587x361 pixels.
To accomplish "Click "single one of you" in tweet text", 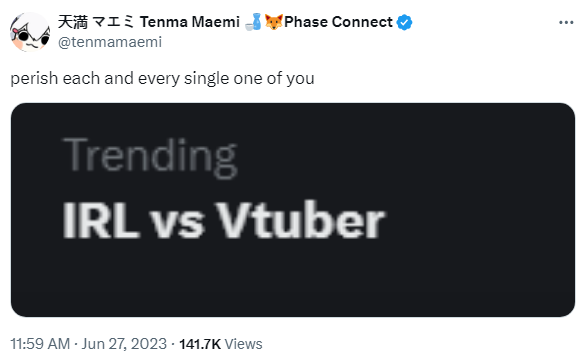I will click(x=249, y=79).
